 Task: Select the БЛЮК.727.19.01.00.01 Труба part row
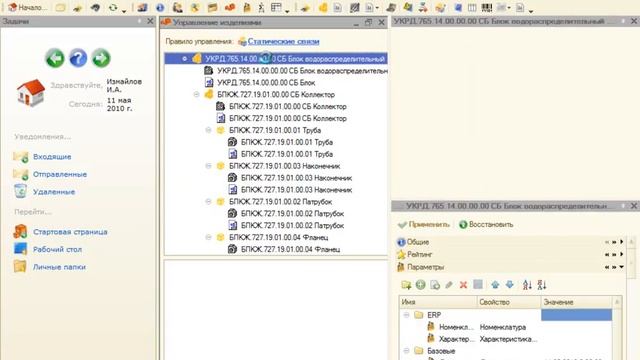[x=275, y=130]
